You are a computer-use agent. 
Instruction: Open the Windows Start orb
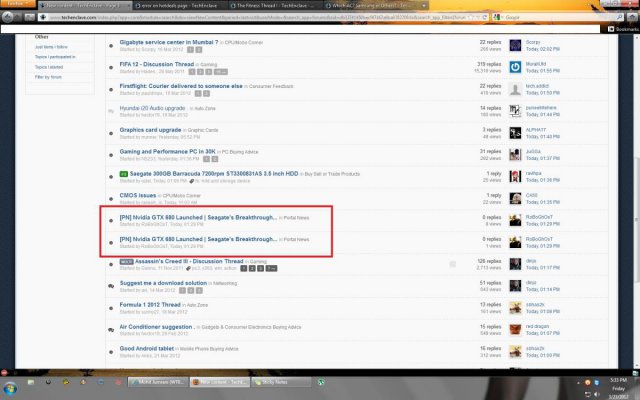(x=10, y=388)
